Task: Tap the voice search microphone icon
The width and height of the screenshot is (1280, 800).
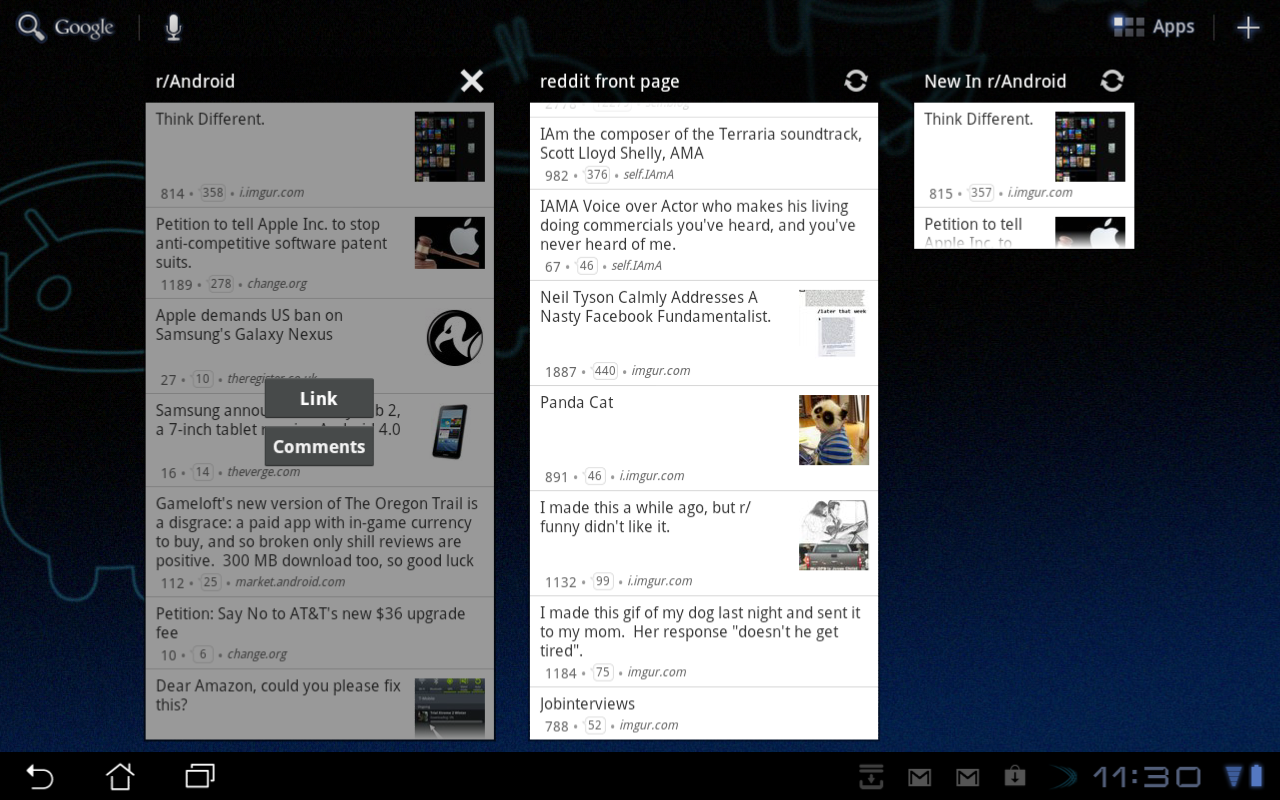Action: [171, 27]
